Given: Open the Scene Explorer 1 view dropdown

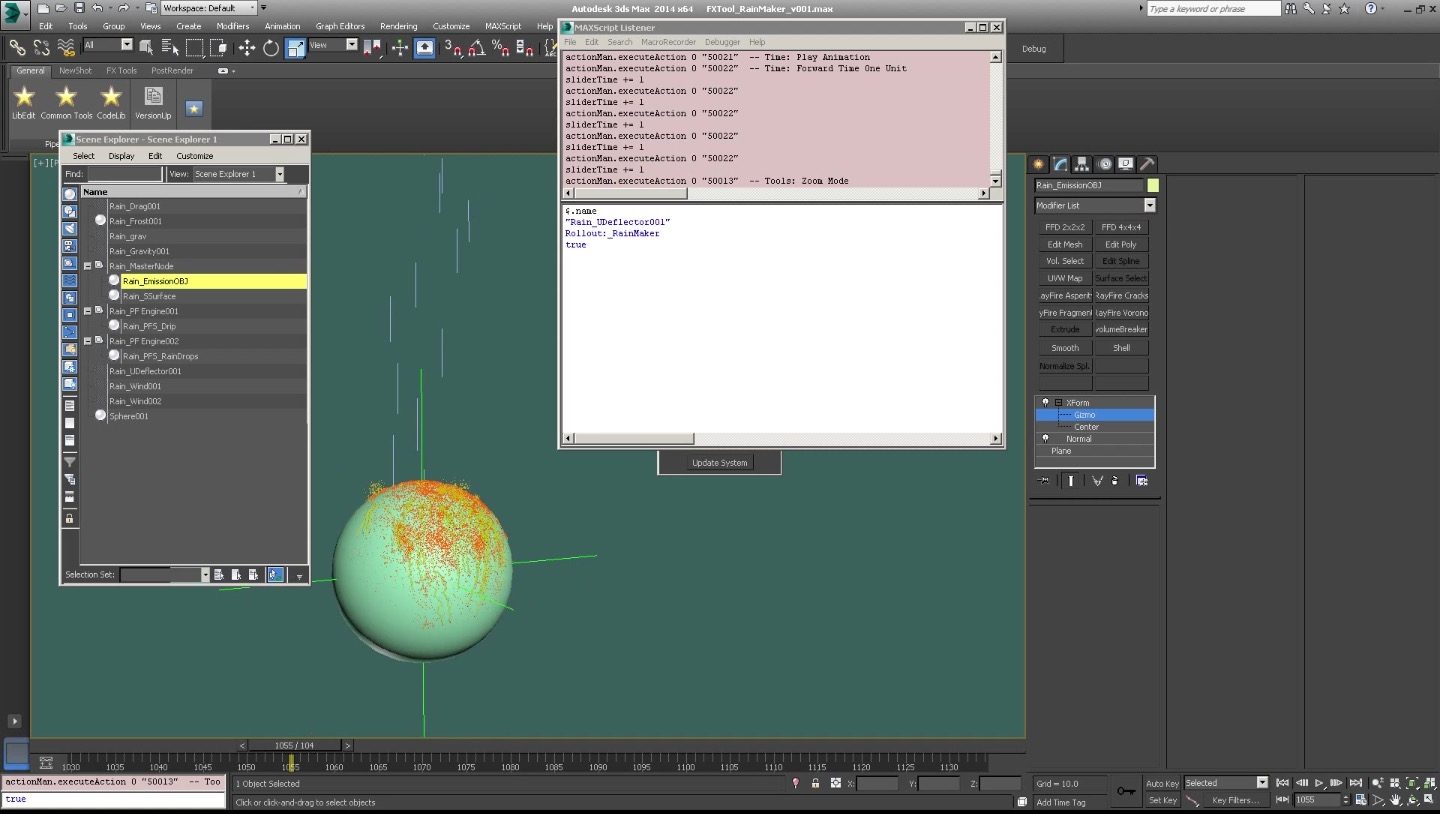Looking at the screenshot, I should 238,174.
